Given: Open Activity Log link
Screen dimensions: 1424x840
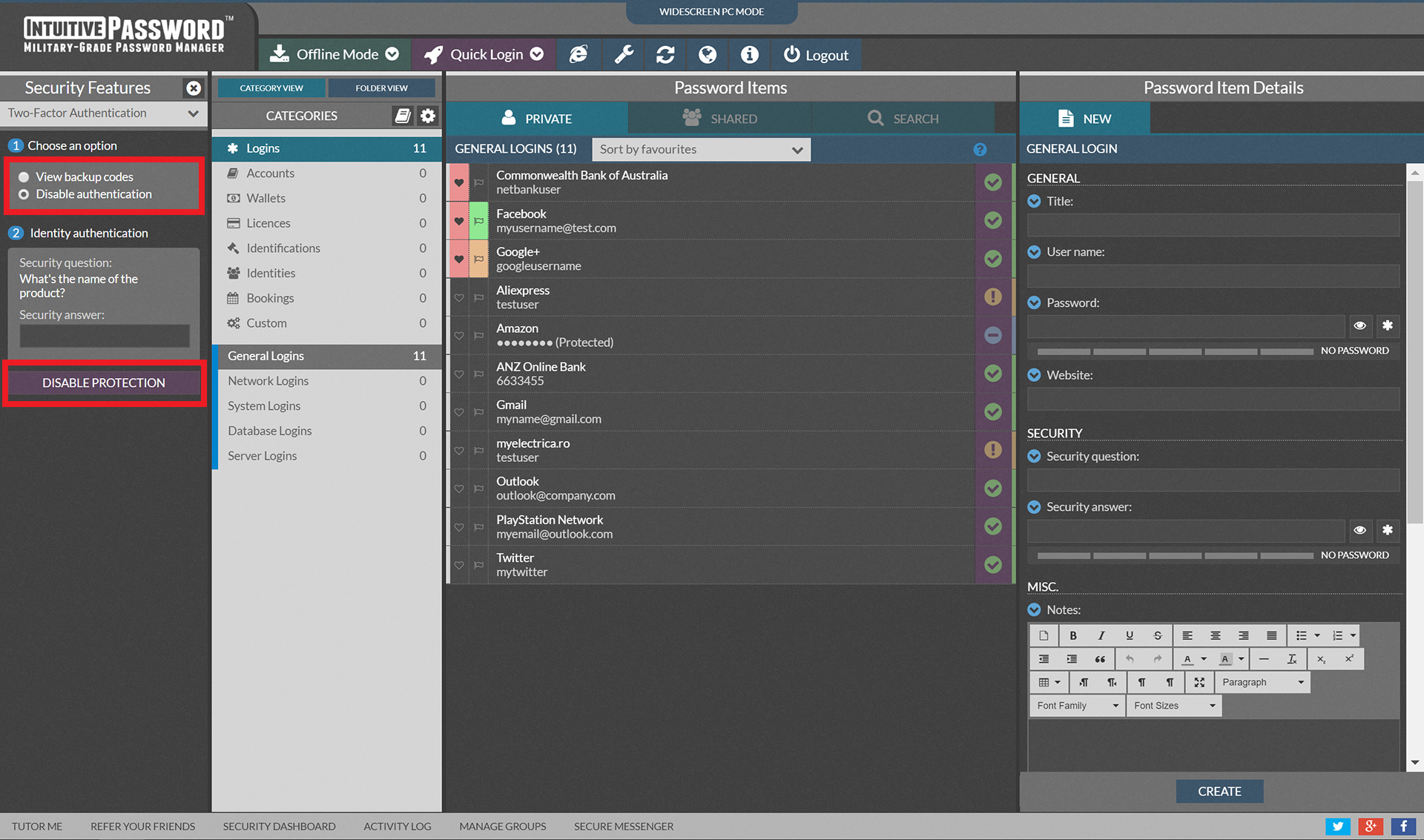Looking at the screenshot, I should coord(397,826).
